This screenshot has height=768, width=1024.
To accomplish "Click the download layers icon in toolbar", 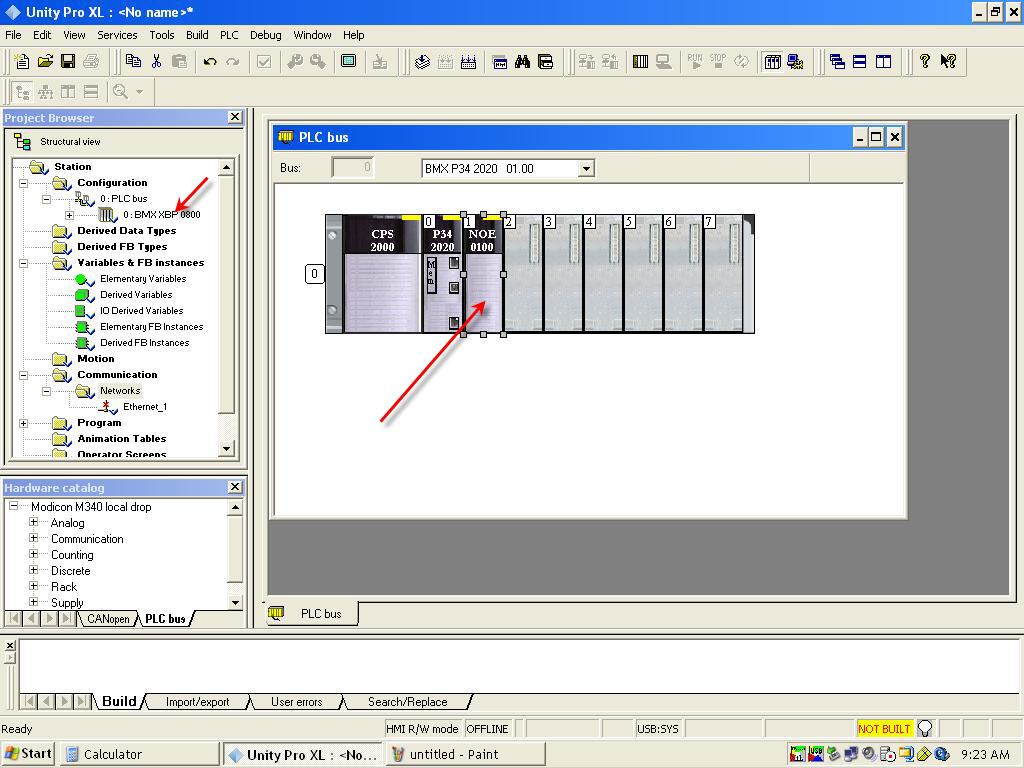I will pos(423,61).
